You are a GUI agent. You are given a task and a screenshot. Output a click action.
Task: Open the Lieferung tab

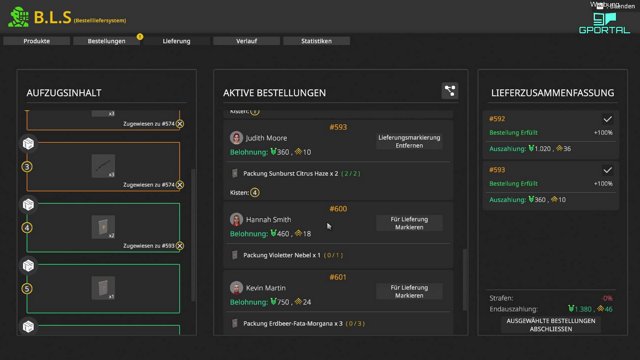point(176,41)
